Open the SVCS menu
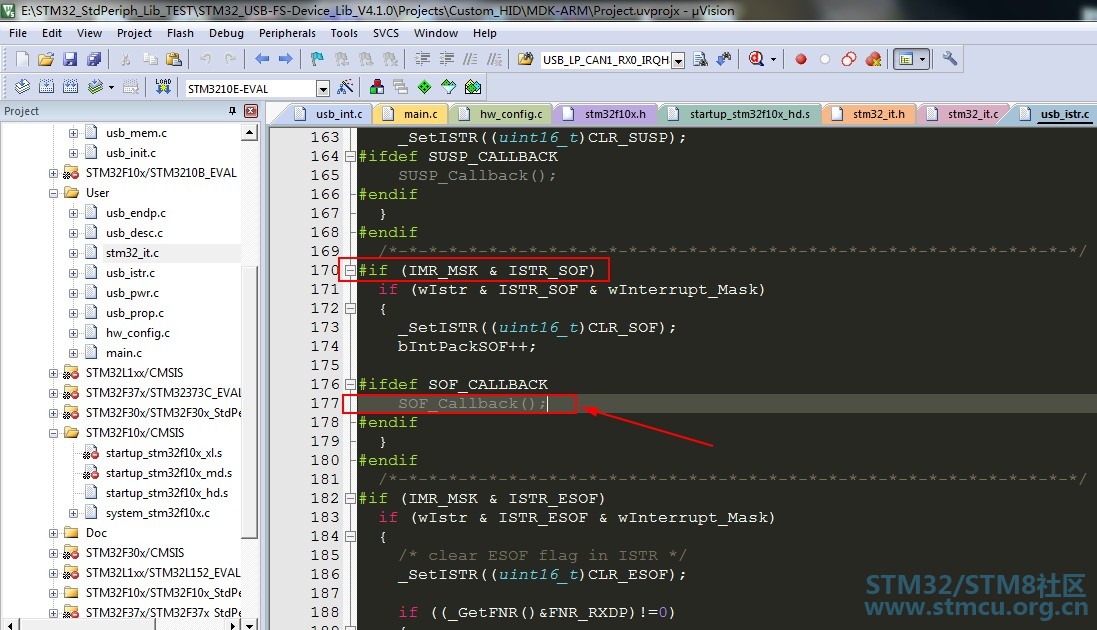Viewport: 1097px width, 630px height. [386, 33]
